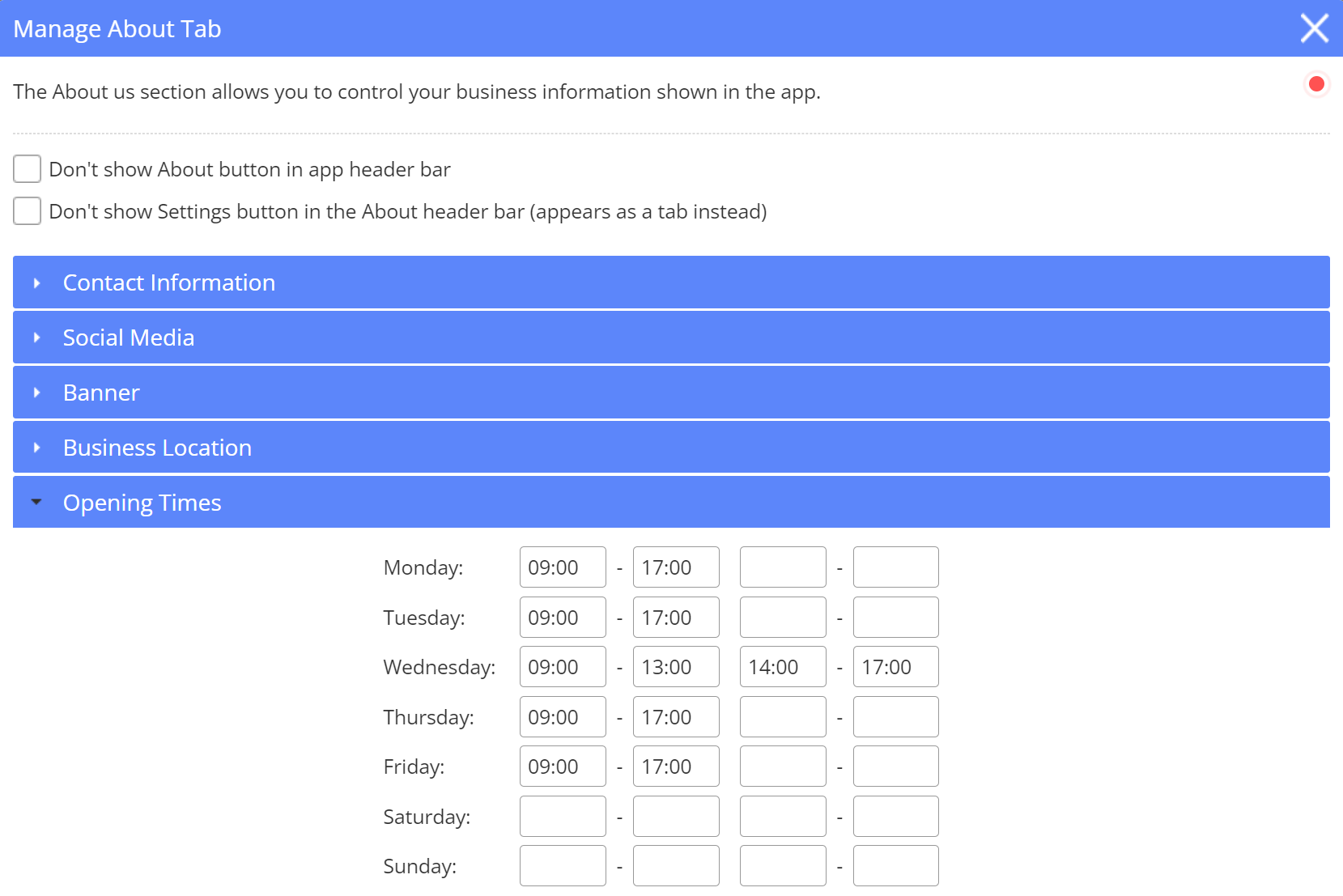Click Monday opening time field 09:00
1343x896 pixels.
pos(563,567)
